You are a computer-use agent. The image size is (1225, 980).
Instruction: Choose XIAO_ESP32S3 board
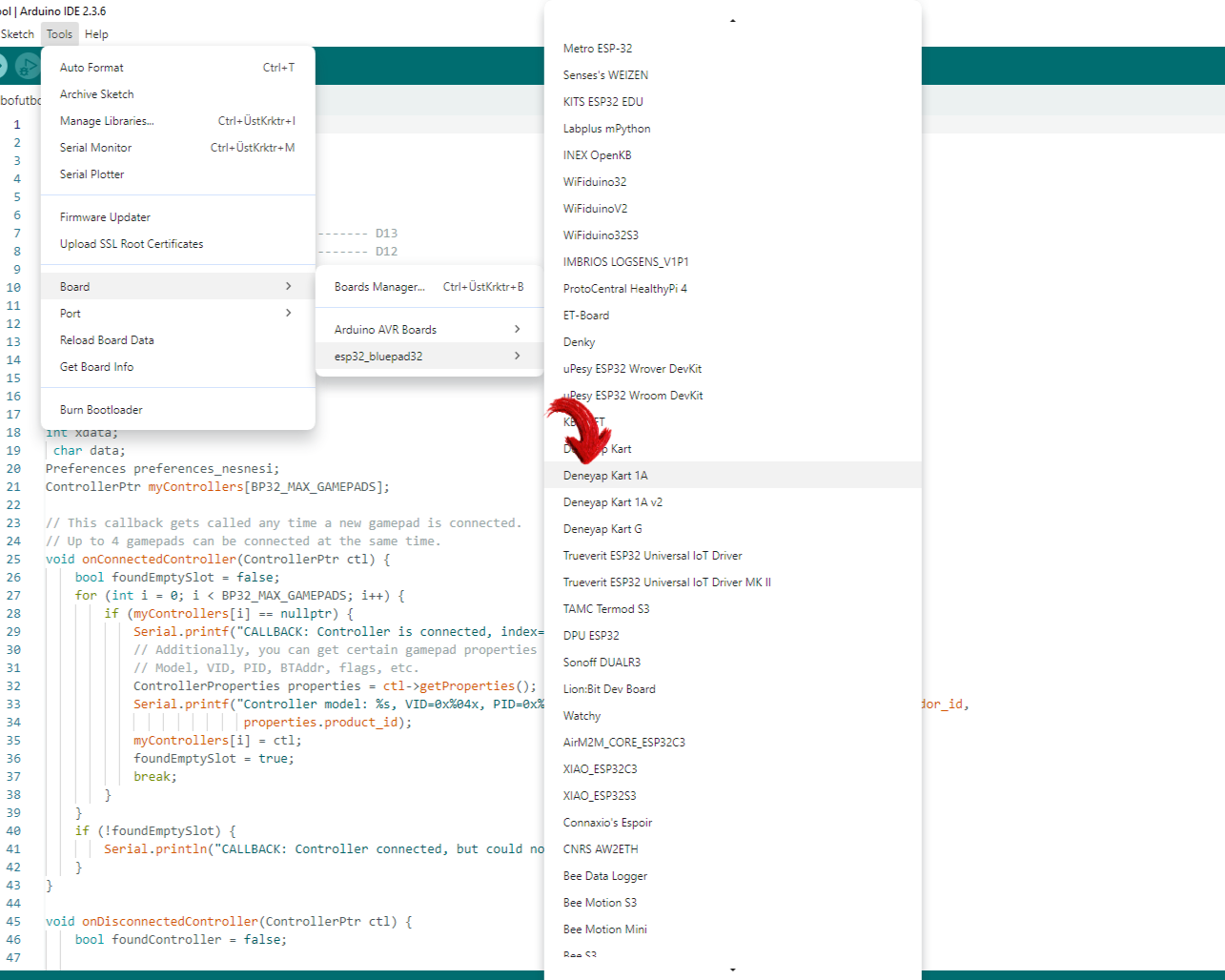click(x=600, y=796)
